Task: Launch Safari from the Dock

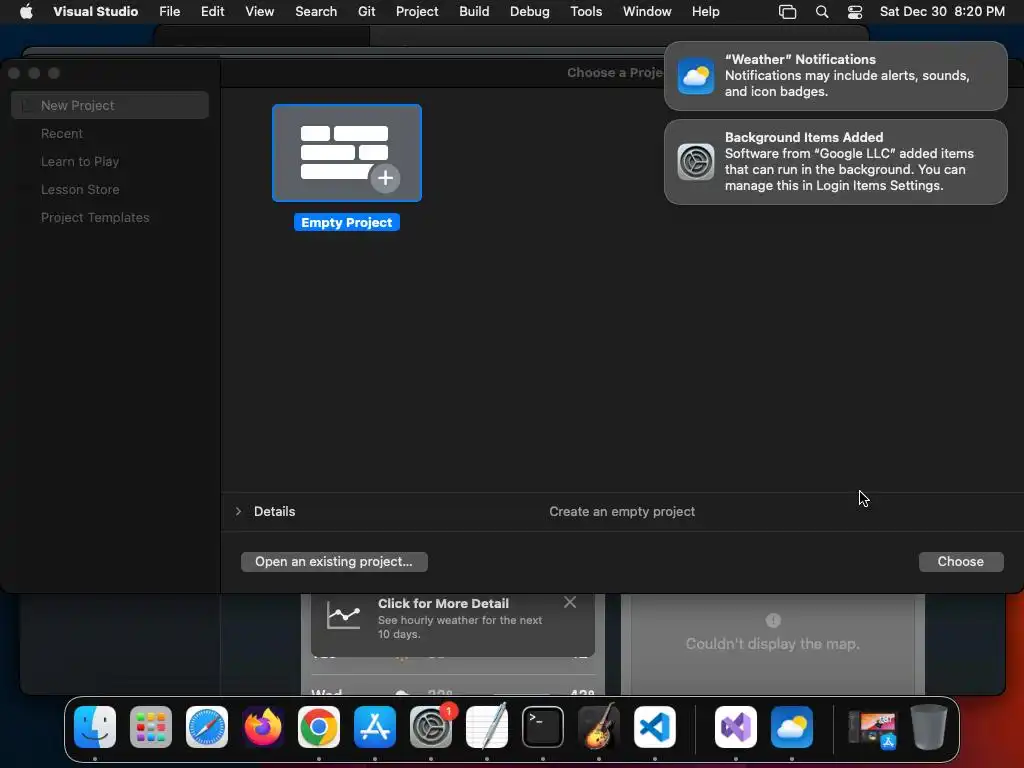Action: (207, 727)
